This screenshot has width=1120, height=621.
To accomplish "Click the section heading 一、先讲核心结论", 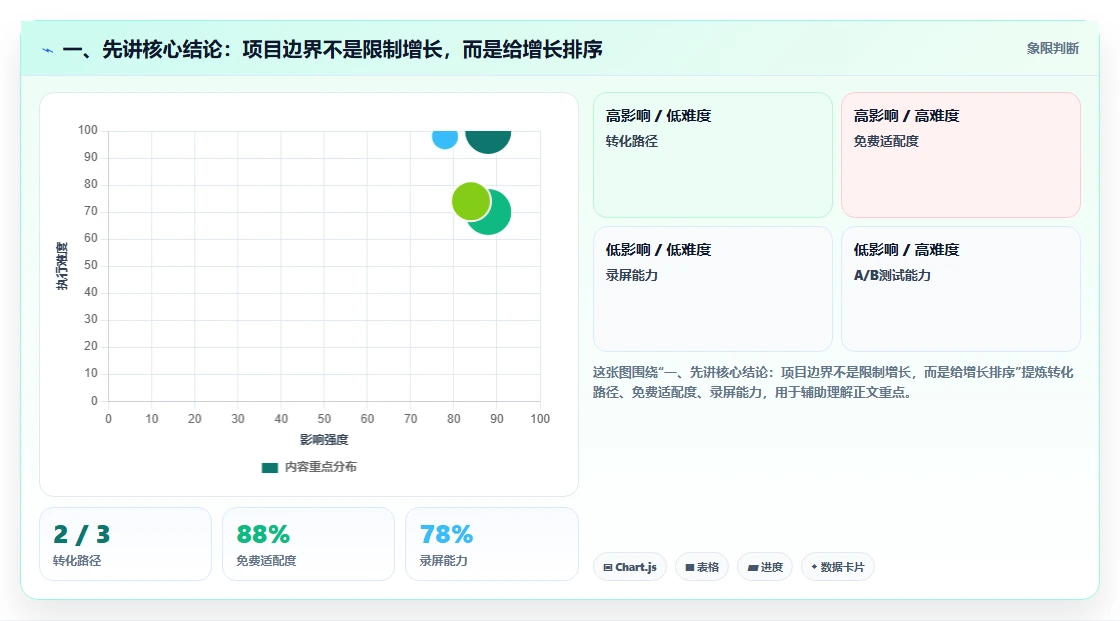I will coord(332,49).
